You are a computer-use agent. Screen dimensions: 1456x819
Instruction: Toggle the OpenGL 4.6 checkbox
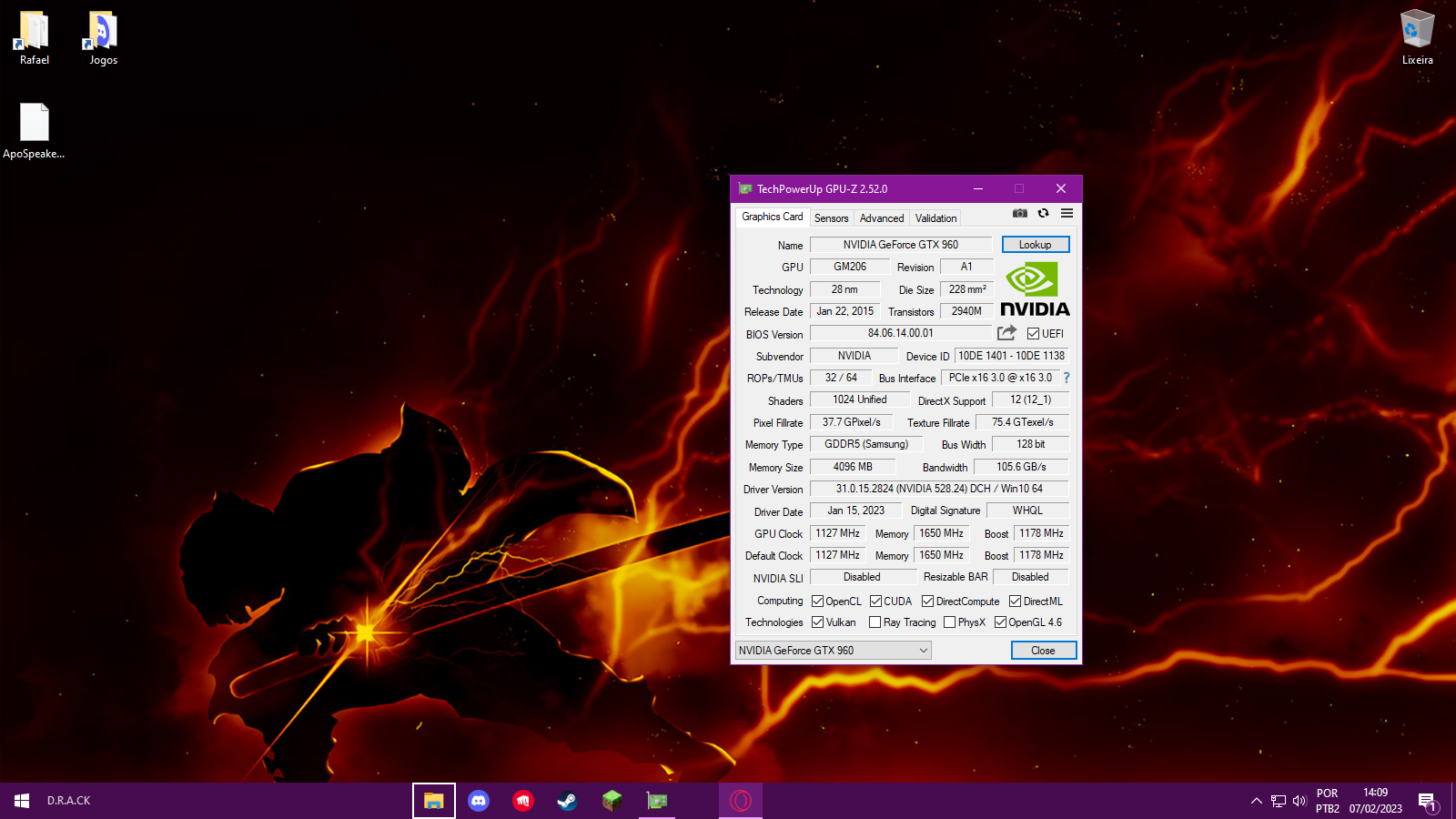(x=1000, y=622)
